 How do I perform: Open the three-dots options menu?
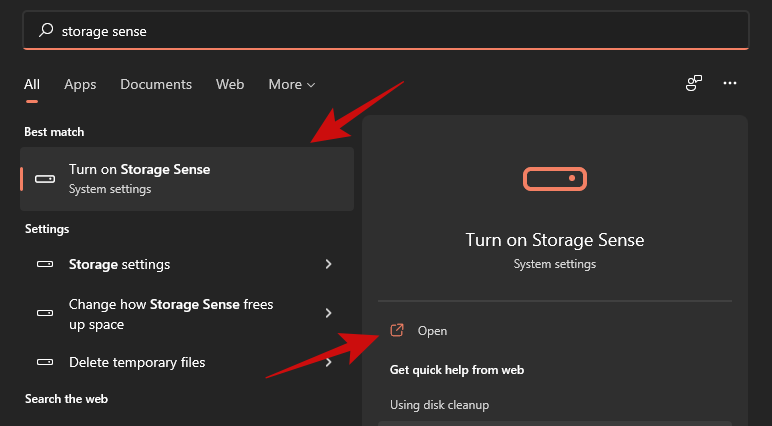click(730, 84)
